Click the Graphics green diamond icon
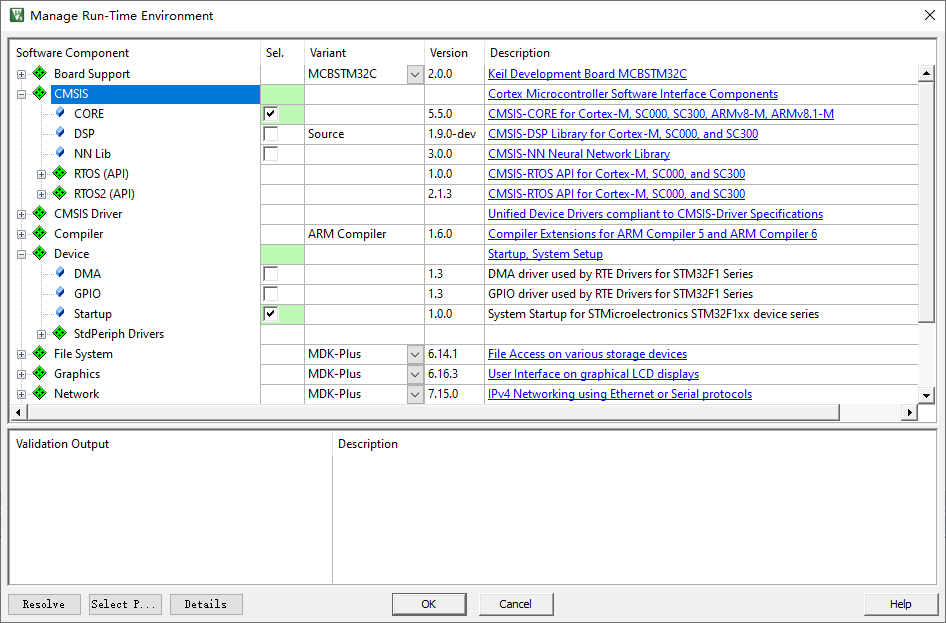The width and height of the screenshot is (946, 623). click(40, 373)
